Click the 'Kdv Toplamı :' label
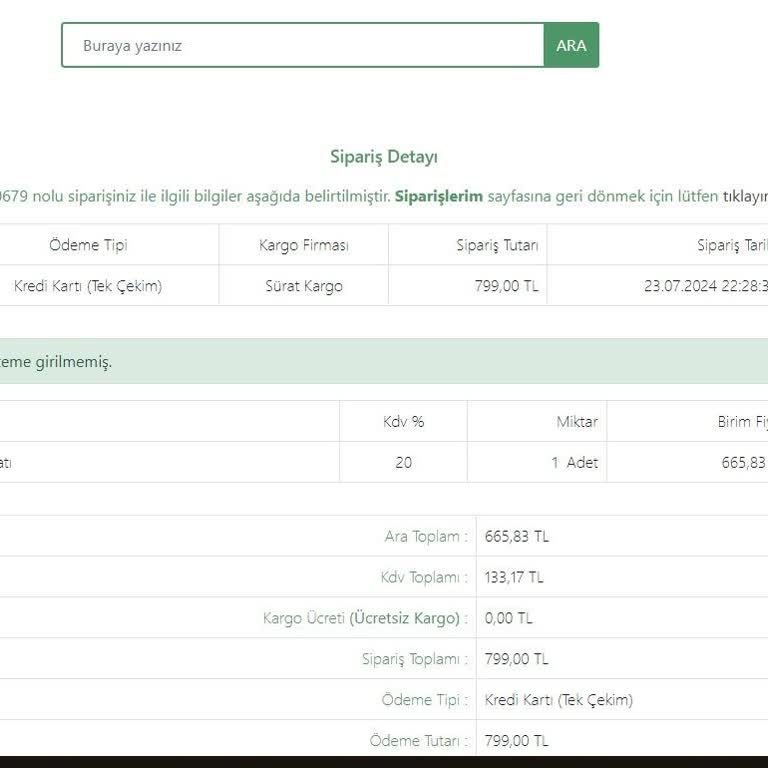 pos(424,577)
